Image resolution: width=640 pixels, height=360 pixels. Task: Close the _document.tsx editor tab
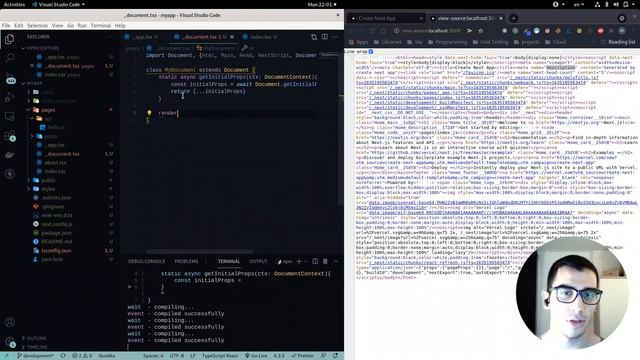click(232, 37)
